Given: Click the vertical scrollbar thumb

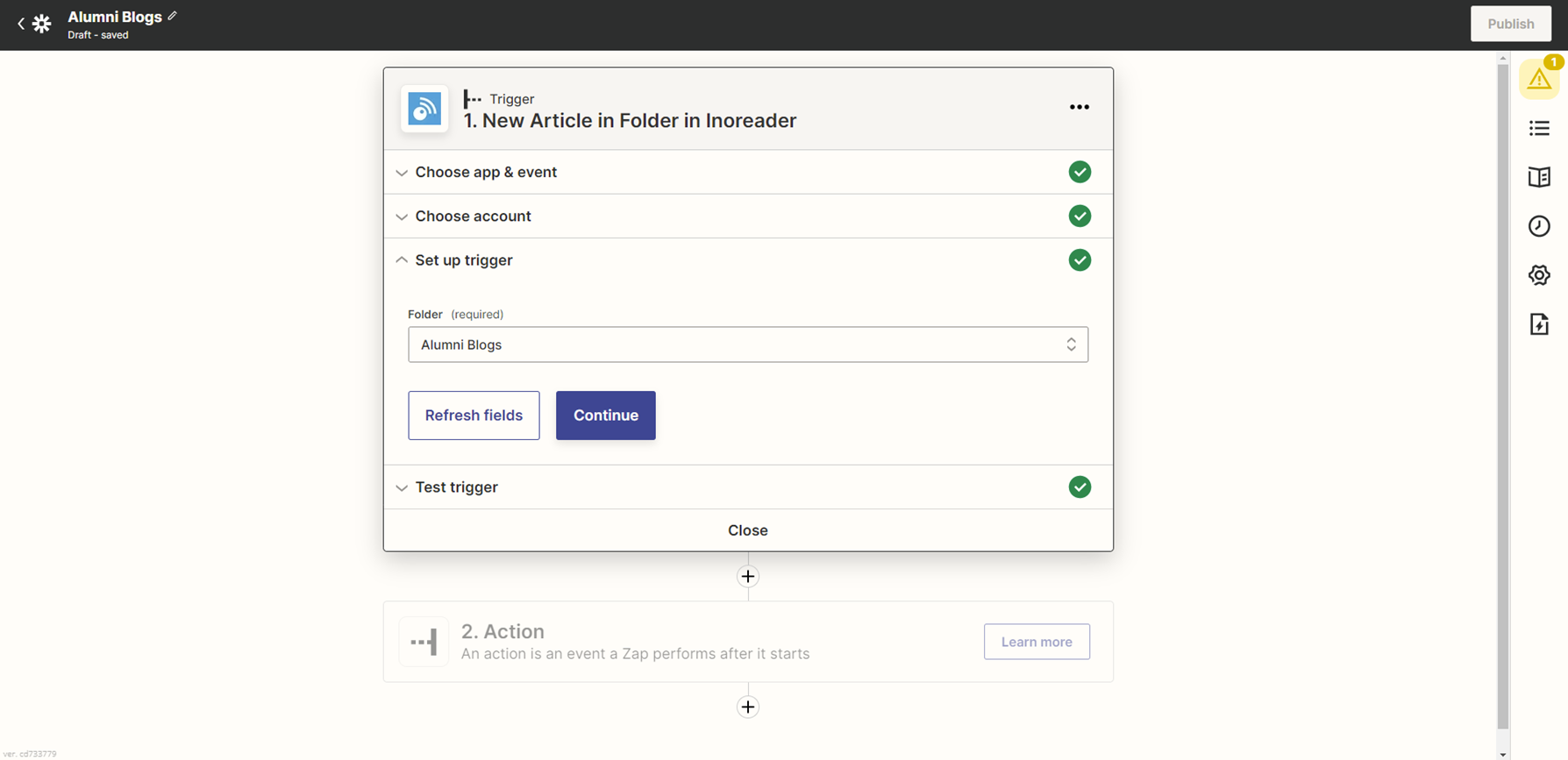Looking at the screenshot, I should 1503,396.
